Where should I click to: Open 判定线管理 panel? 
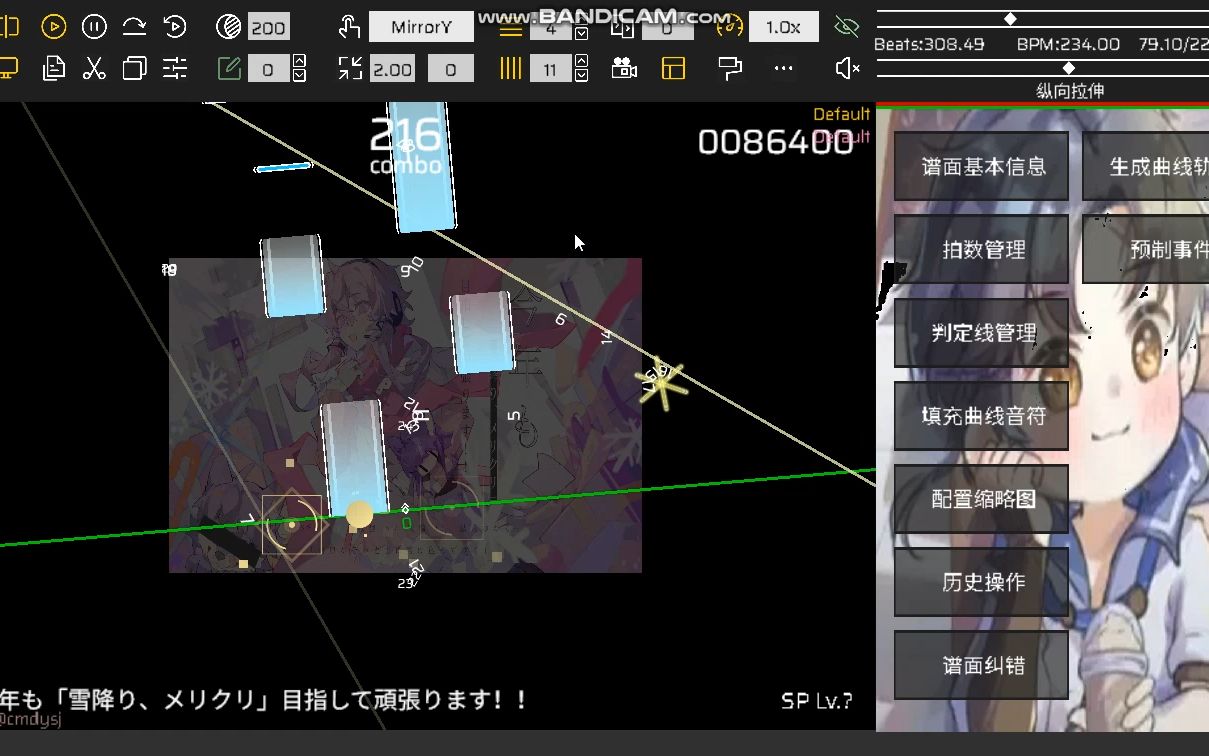click(x=981, y=332)
